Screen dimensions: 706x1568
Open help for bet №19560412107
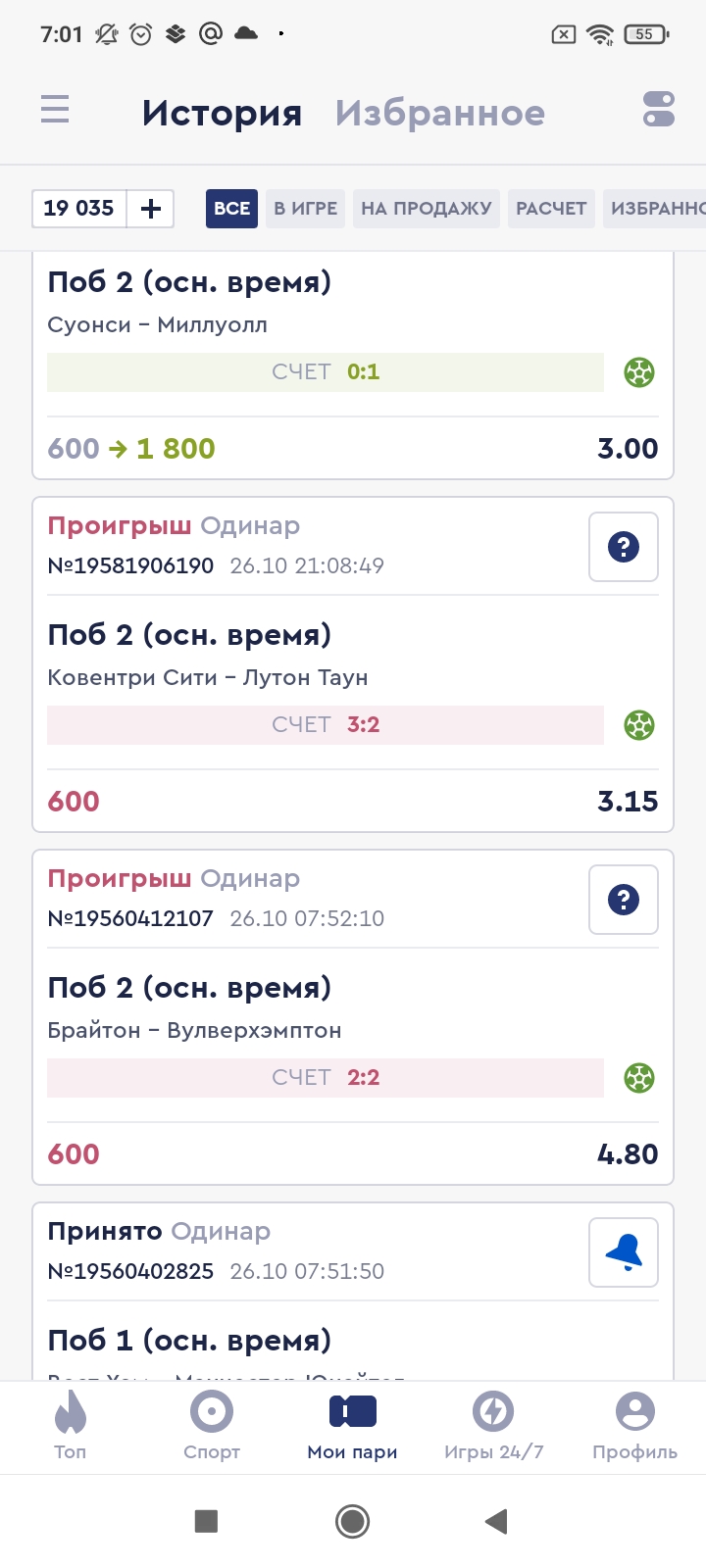(624, 900)
